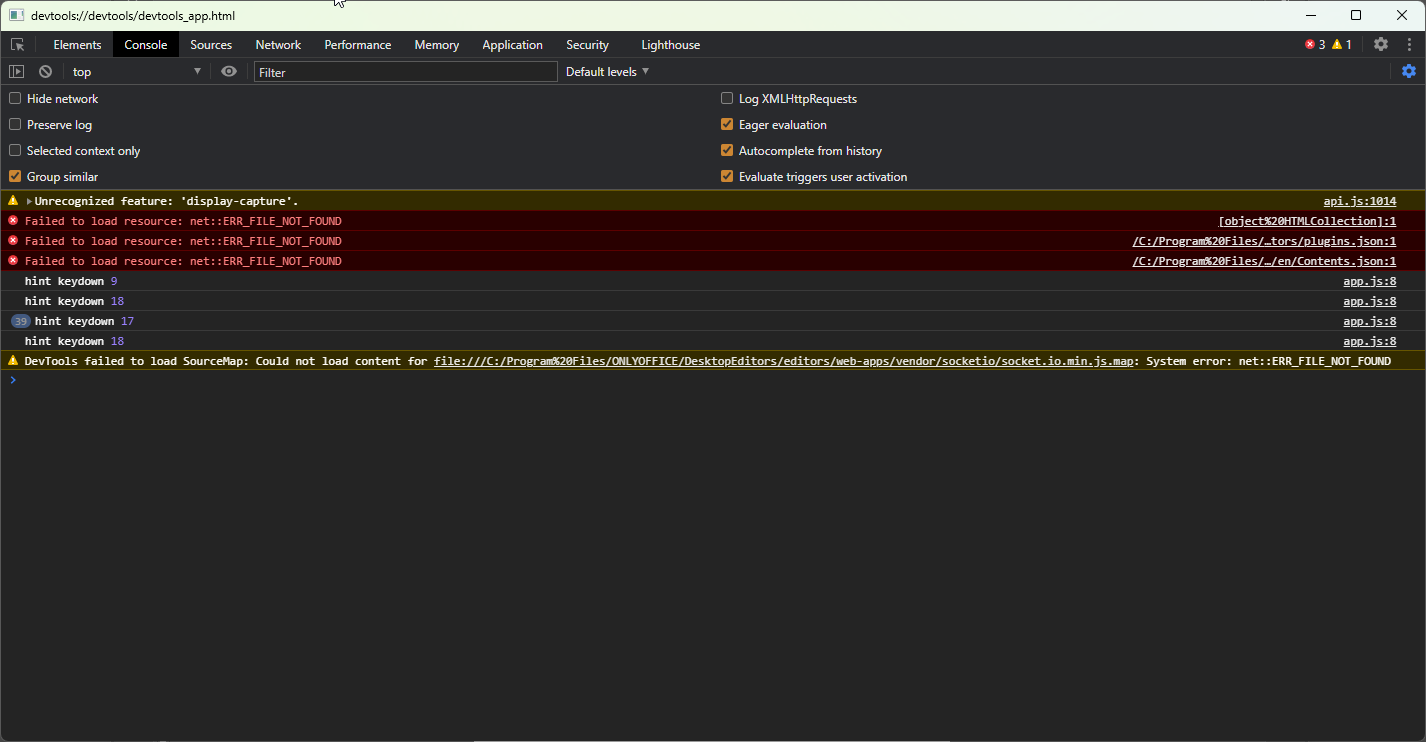Click in the Filter input field

(405, 72)
